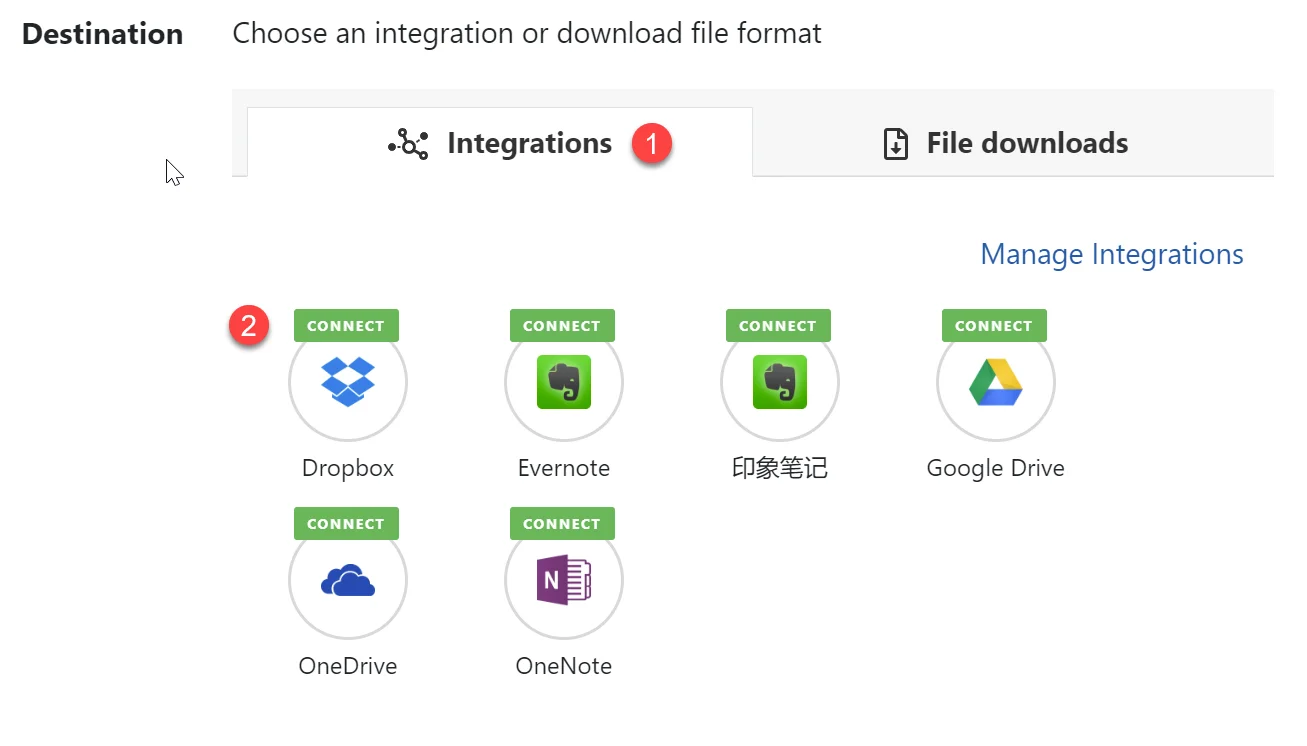Click "Choose an integration or download file format" text
Screen dimensions: 1307x746
[x=527, y=34]
